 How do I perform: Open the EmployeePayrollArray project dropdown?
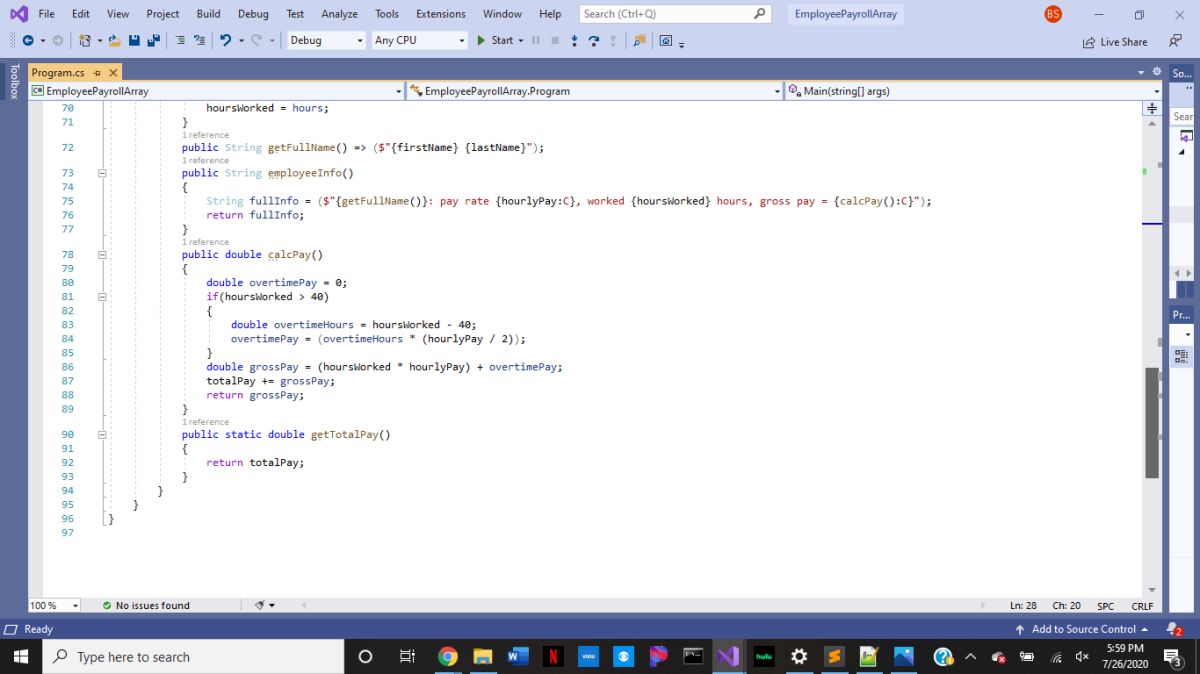click(217, 91)
